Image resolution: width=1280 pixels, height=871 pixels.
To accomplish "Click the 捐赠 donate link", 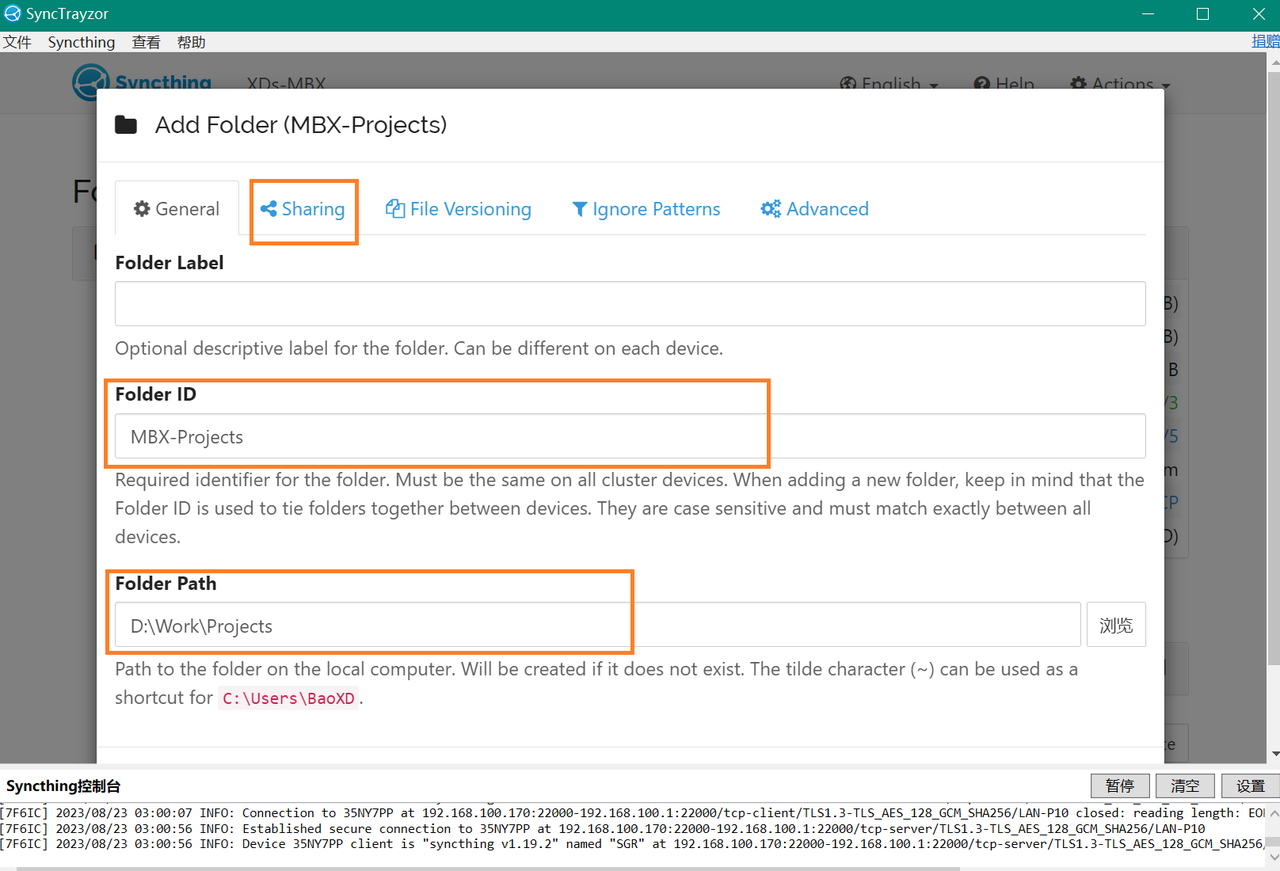I will pyautogui.click(x=1265, y=41).
